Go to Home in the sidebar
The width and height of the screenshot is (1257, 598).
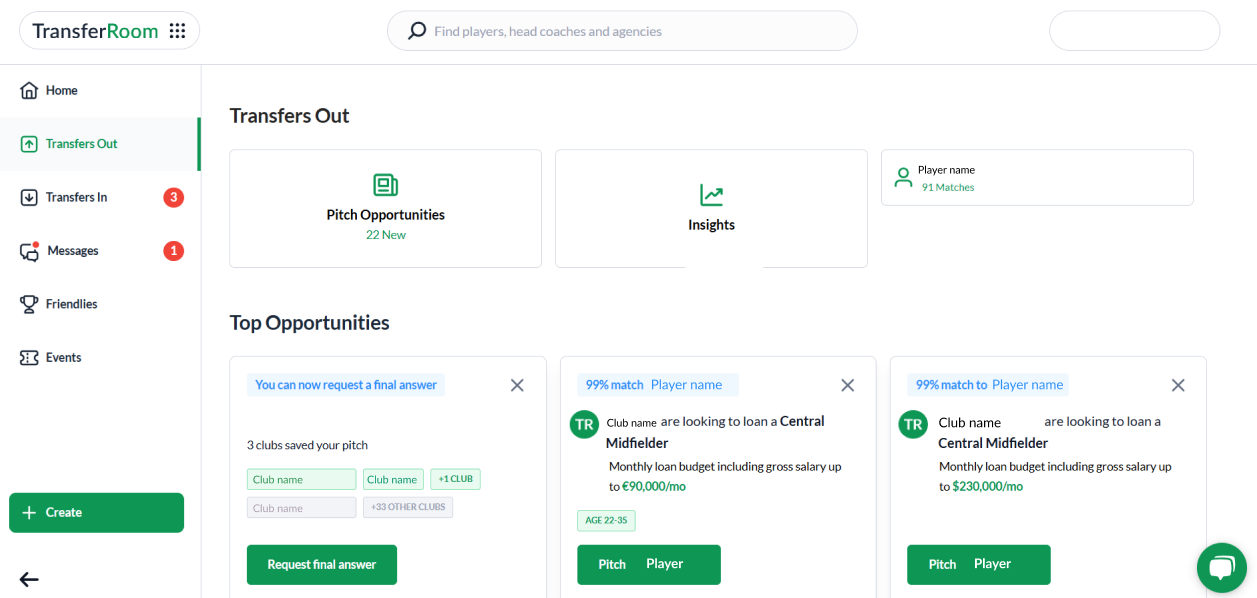coord(61,91)
